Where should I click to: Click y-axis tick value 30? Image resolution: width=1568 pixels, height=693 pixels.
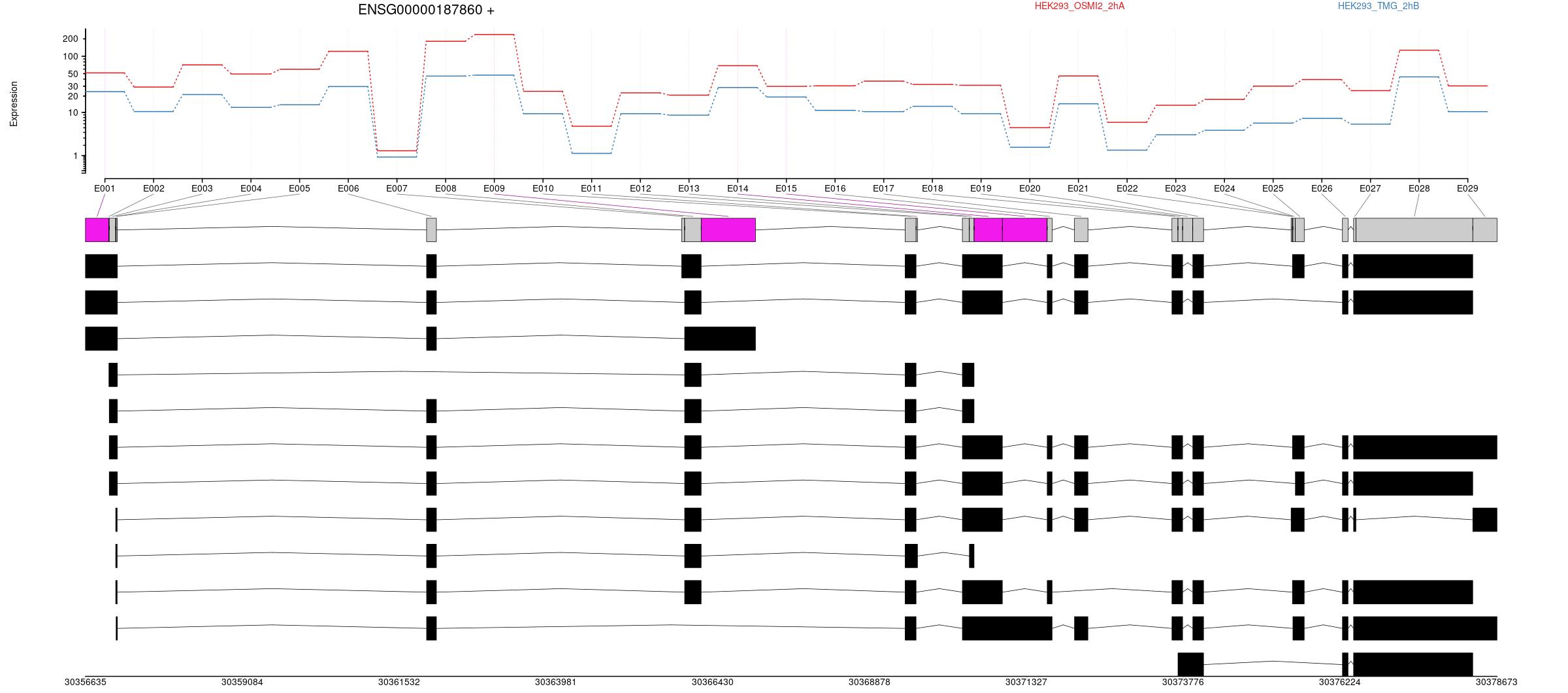point(73,86)
